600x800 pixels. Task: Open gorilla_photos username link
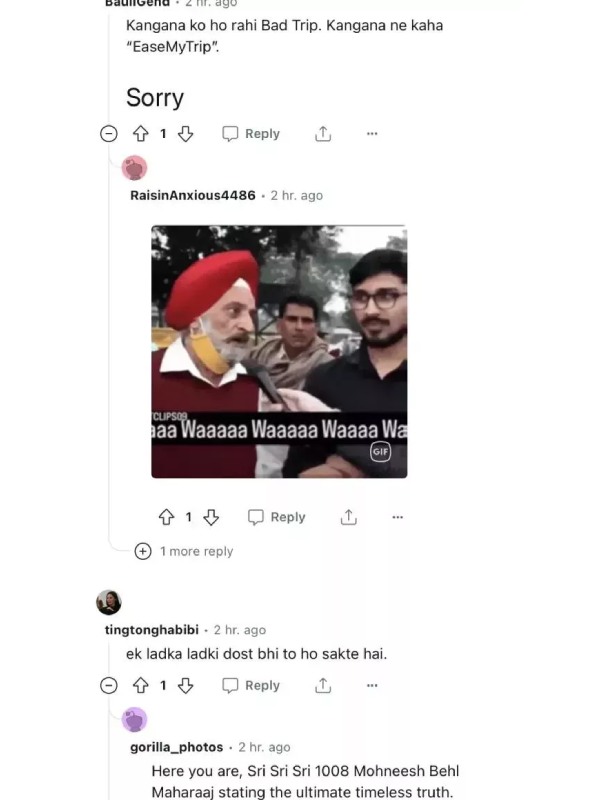tap(177, 747)
